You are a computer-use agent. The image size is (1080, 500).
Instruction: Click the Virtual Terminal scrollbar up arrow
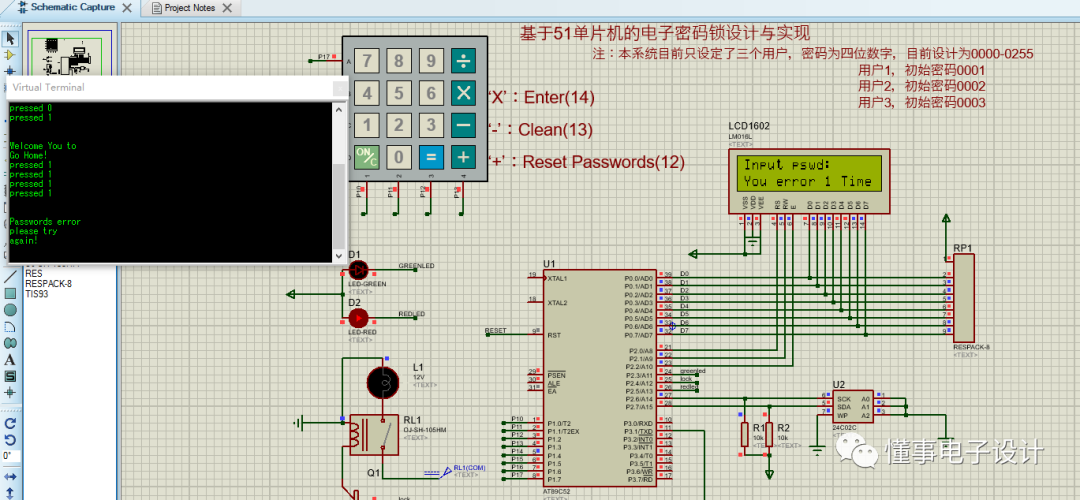339,108
